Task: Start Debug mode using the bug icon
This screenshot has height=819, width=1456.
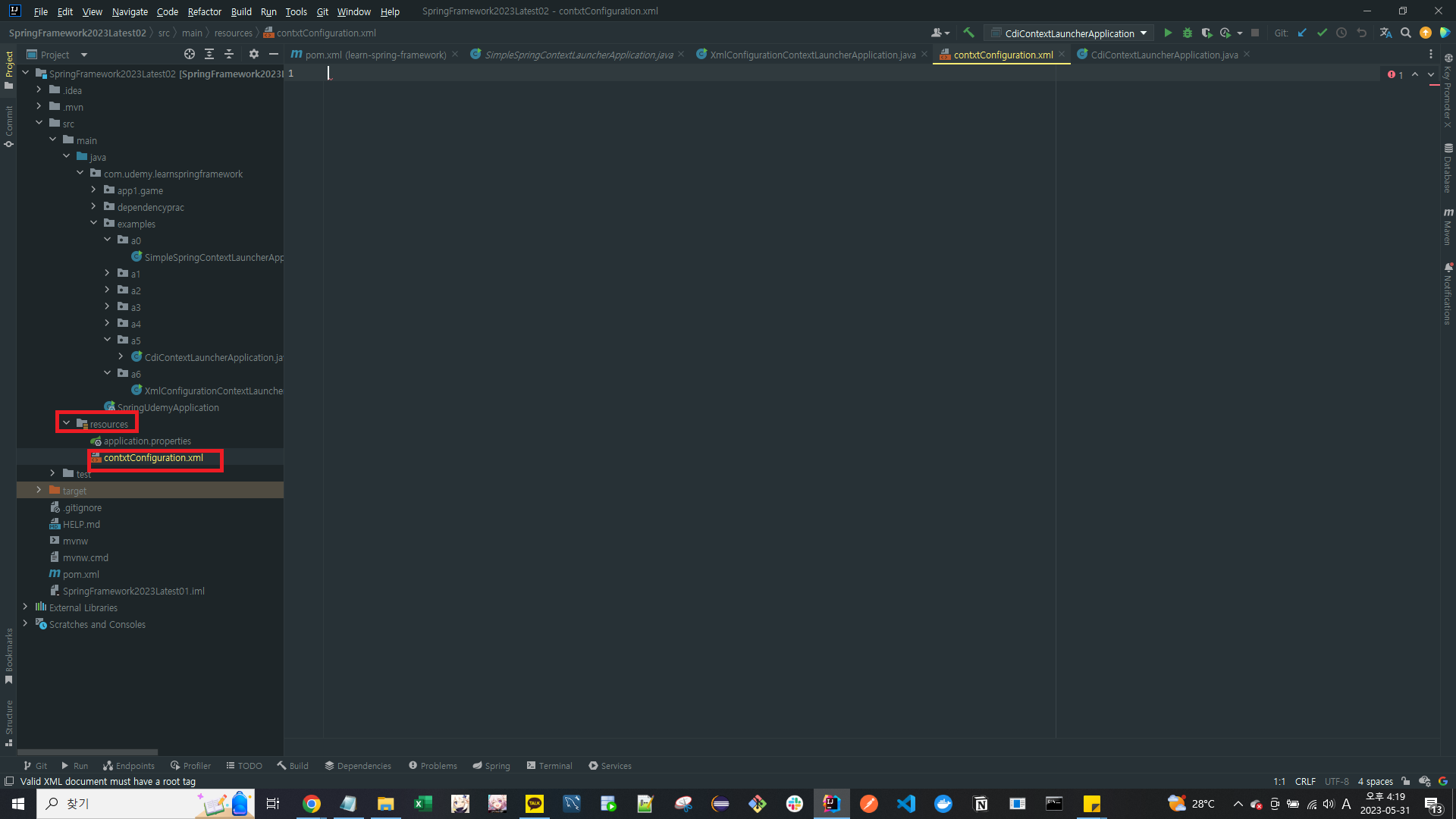Action: [1187, 33]
